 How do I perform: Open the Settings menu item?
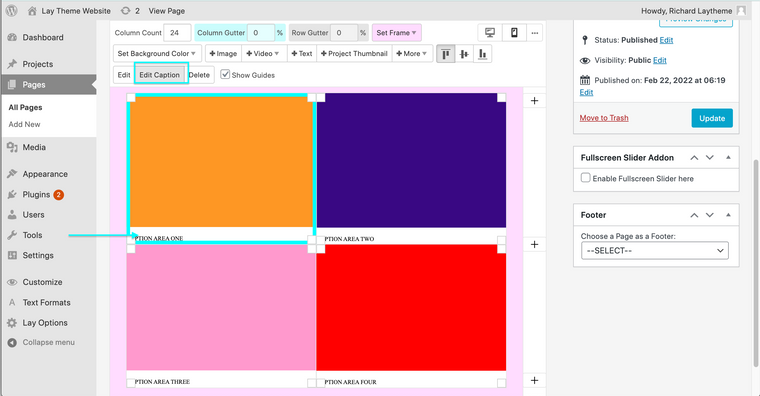click(x=38, y=255)
